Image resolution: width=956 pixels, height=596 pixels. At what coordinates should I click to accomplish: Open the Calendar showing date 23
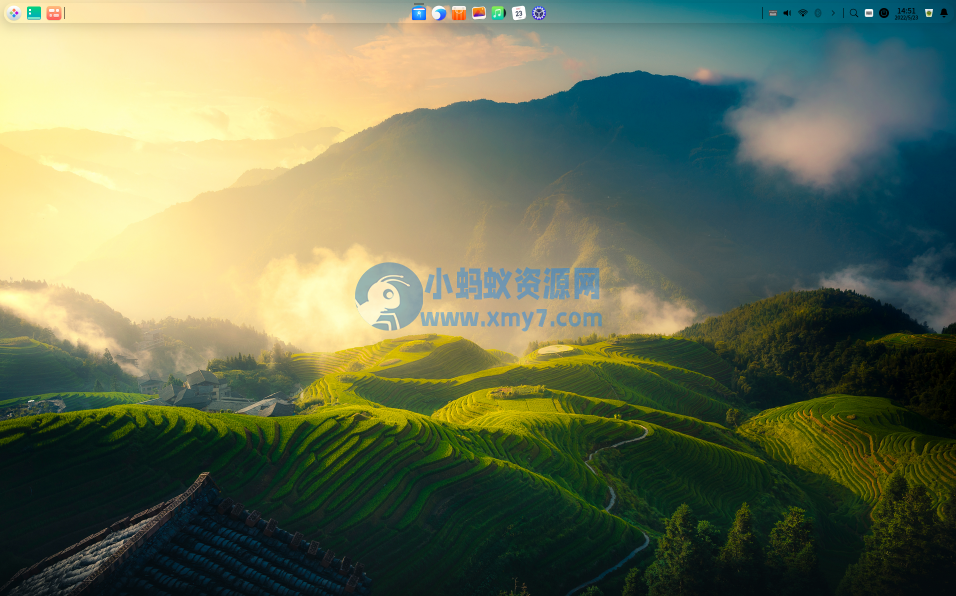point(518,13)
